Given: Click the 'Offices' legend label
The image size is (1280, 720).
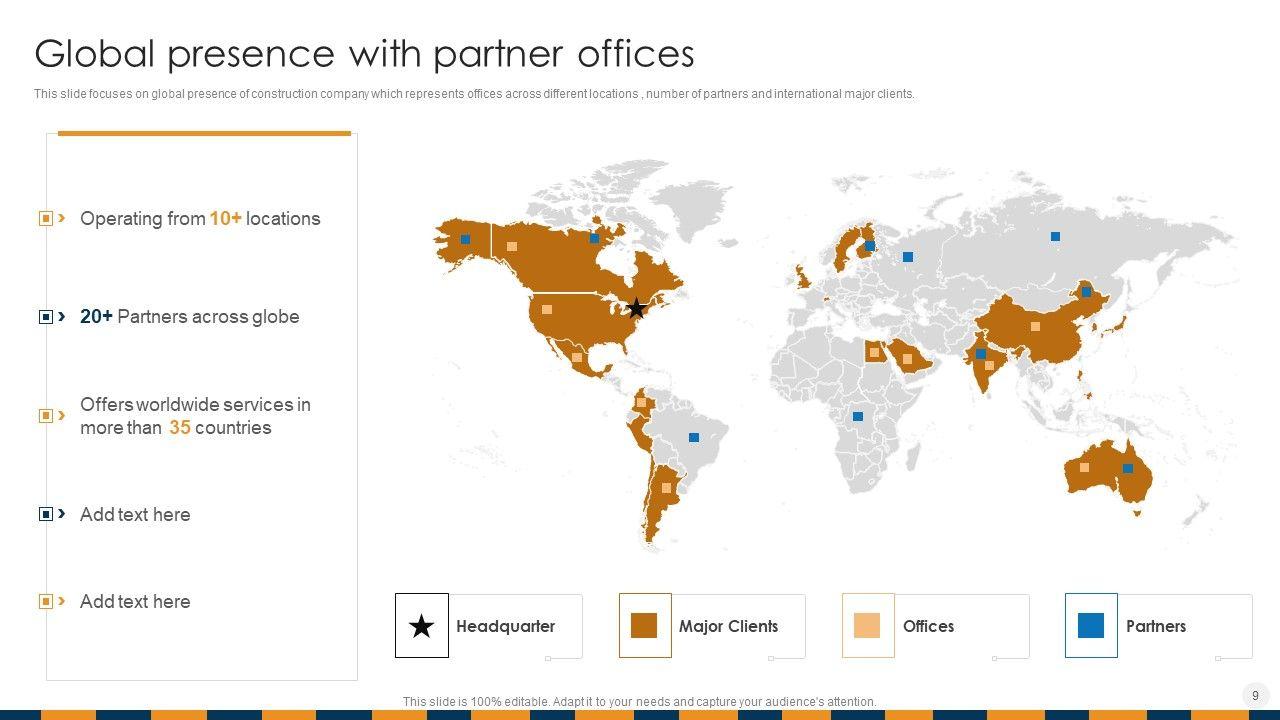Looking at the screenshot, I should [928, 626].
